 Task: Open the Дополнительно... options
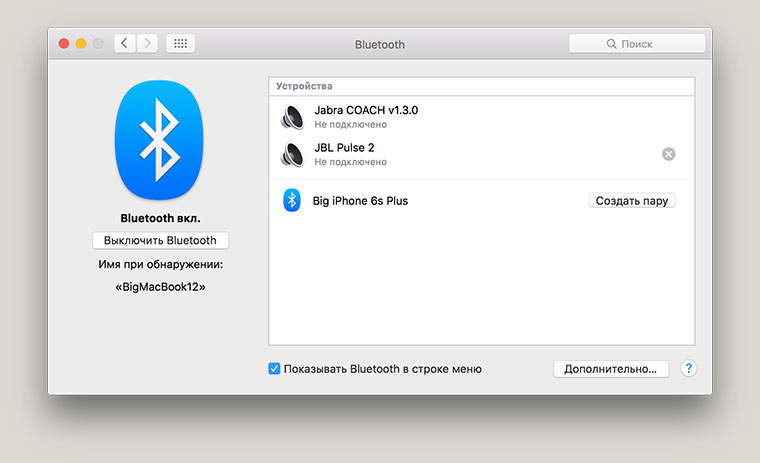611,369
